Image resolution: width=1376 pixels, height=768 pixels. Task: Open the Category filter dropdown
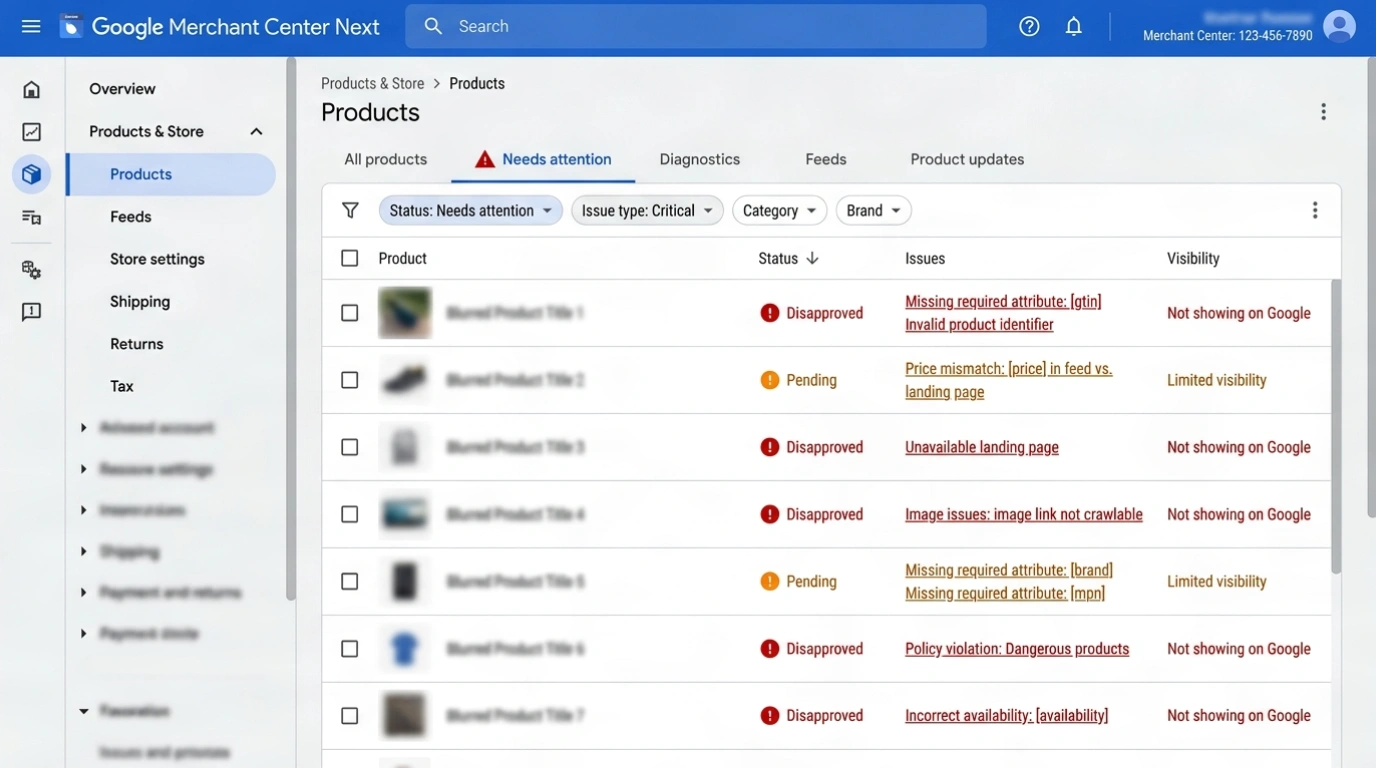[x=780, y=210]
